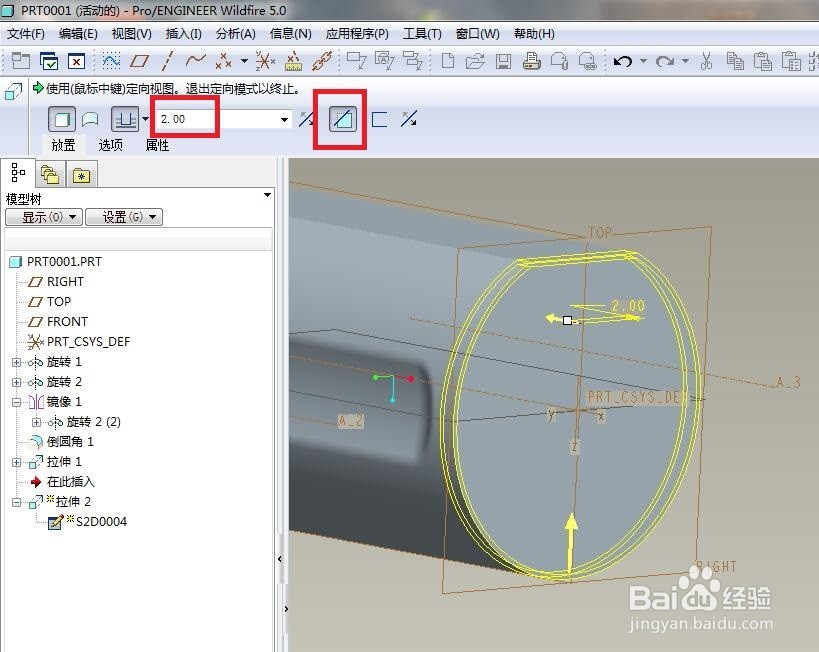Click the close window icon with X
The height and width of the screenshot is (652, 819).
[76, 62]
